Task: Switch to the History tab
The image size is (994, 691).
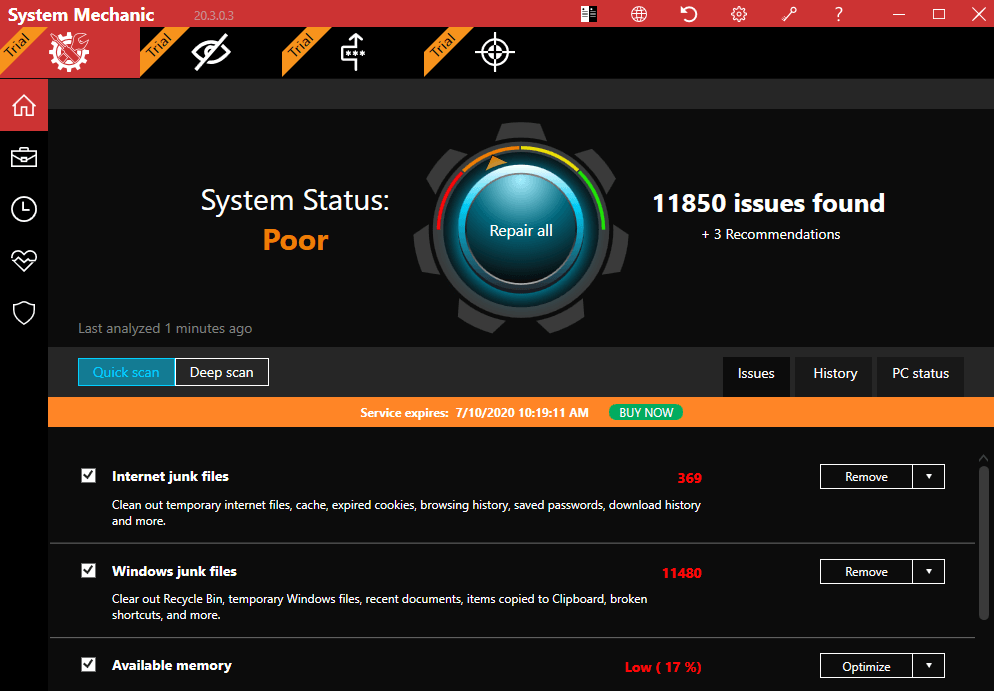Action: click(835, 374)
